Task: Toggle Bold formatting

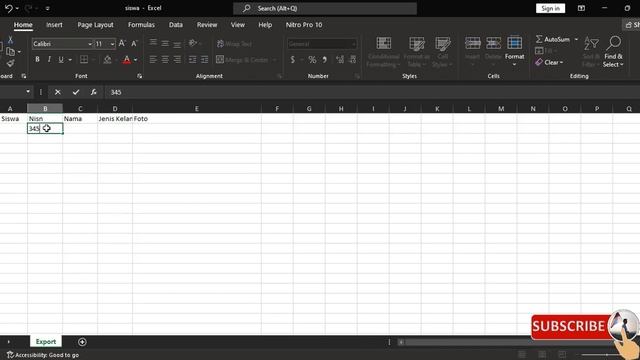Action: tap(37, 60)
